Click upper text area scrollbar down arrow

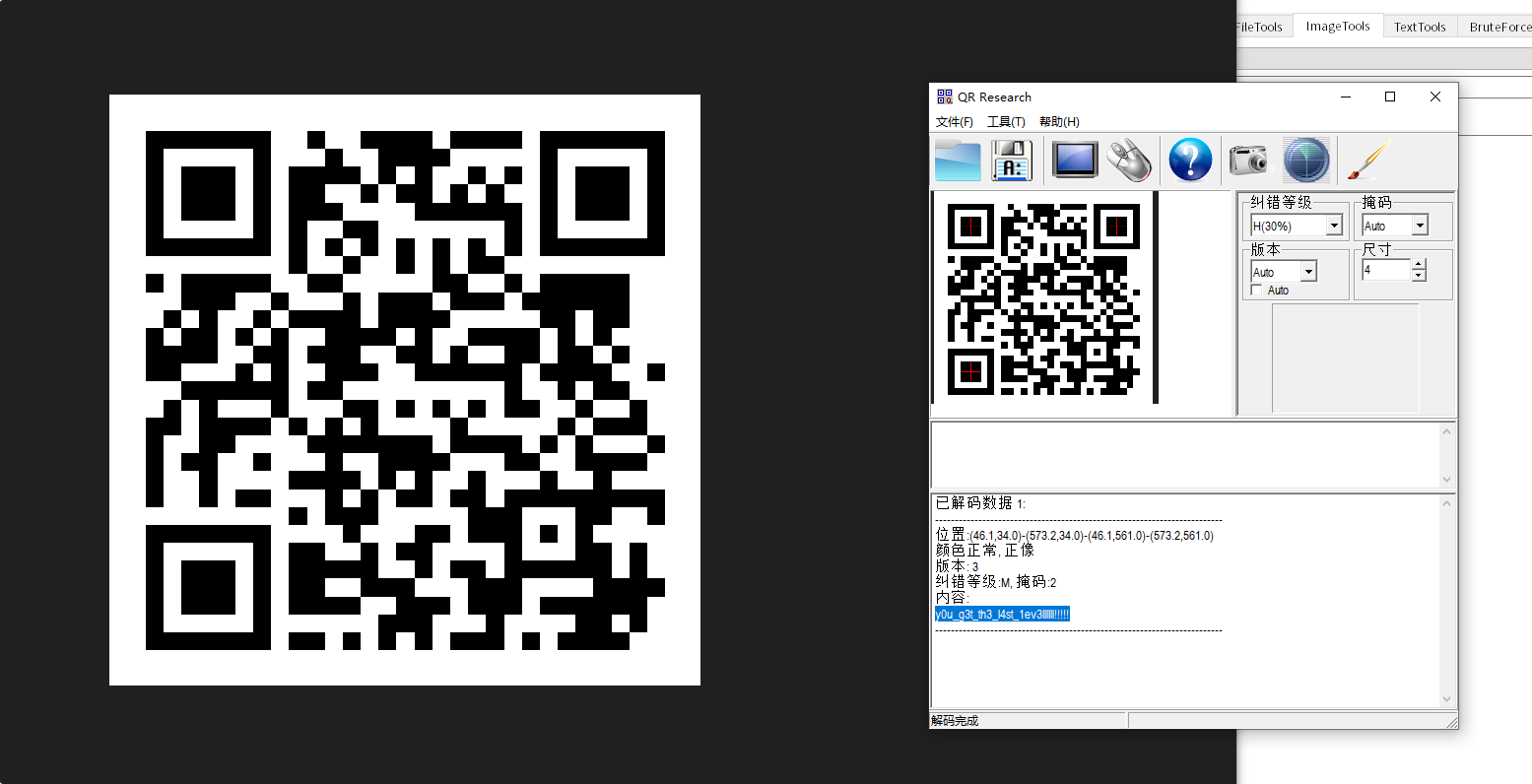tap(1447, 479)
